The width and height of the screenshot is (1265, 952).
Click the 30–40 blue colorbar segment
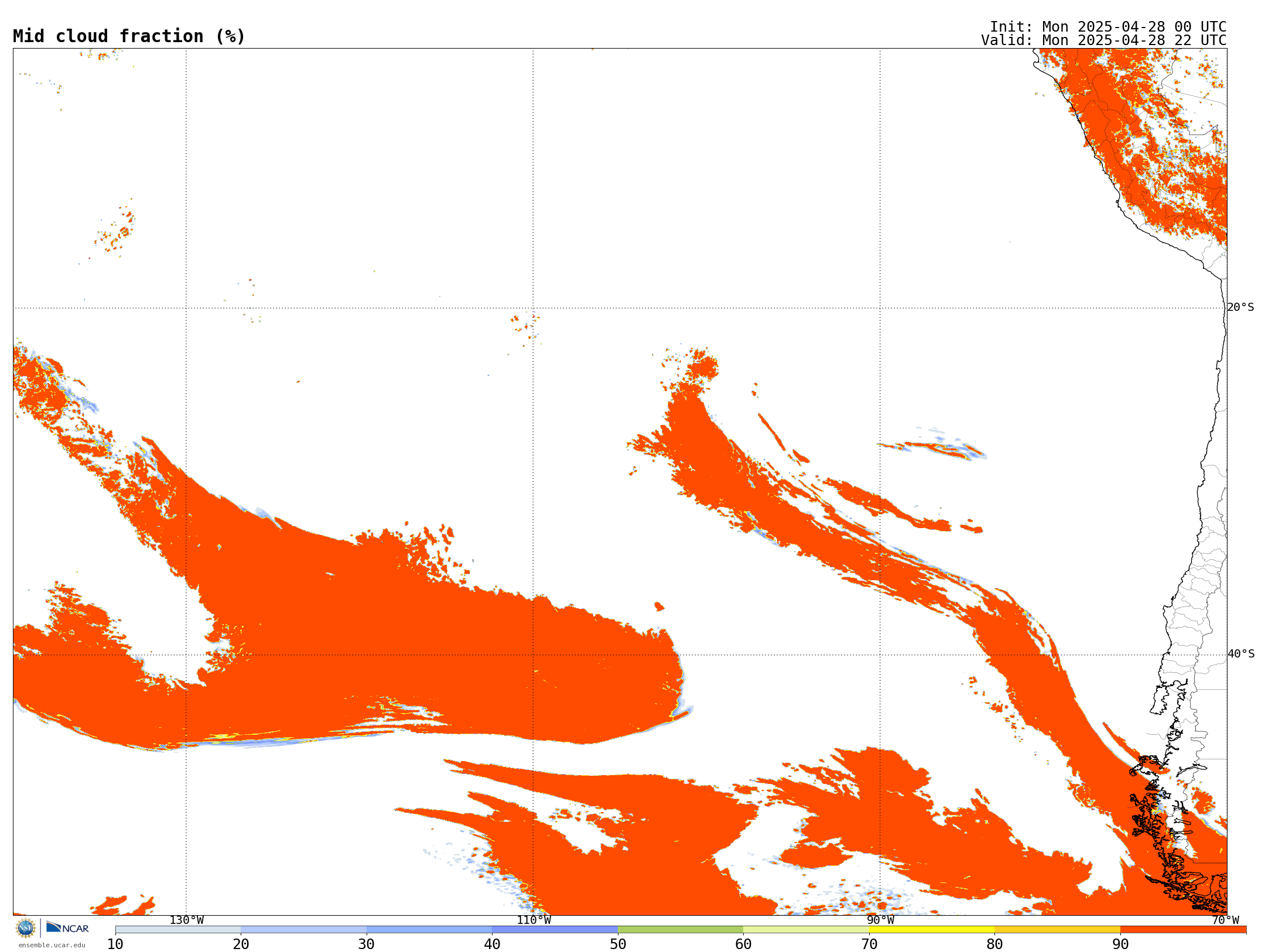[429, 930]
